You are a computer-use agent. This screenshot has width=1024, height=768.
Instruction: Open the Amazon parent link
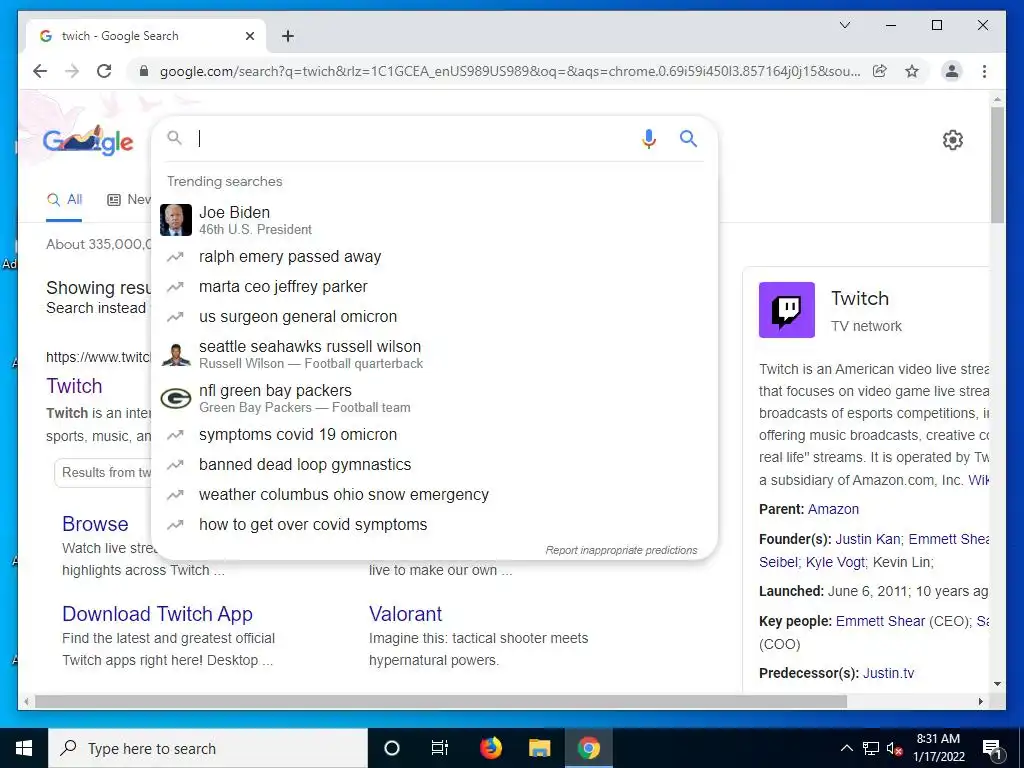(x=833, y=509)
